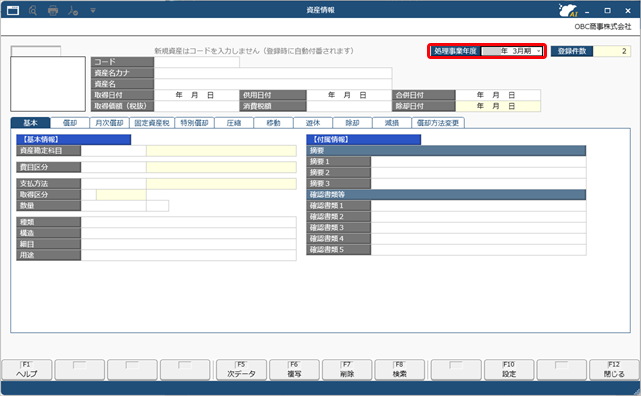Click the PDF output icon

tap(73, 10)
